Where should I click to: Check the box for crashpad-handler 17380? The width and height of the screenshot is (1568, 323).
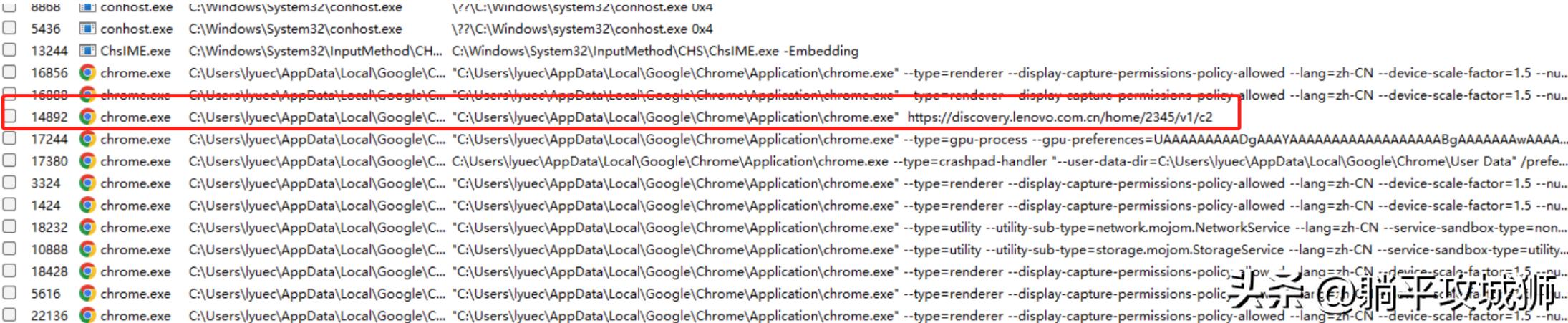pyautogui.click(x=9, y=160)
